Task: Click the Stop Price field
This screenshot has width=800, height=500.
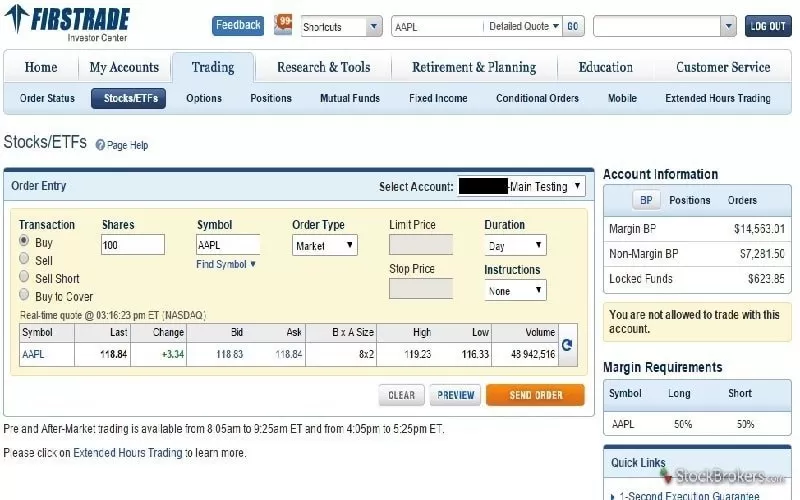Action: point(420,288)
